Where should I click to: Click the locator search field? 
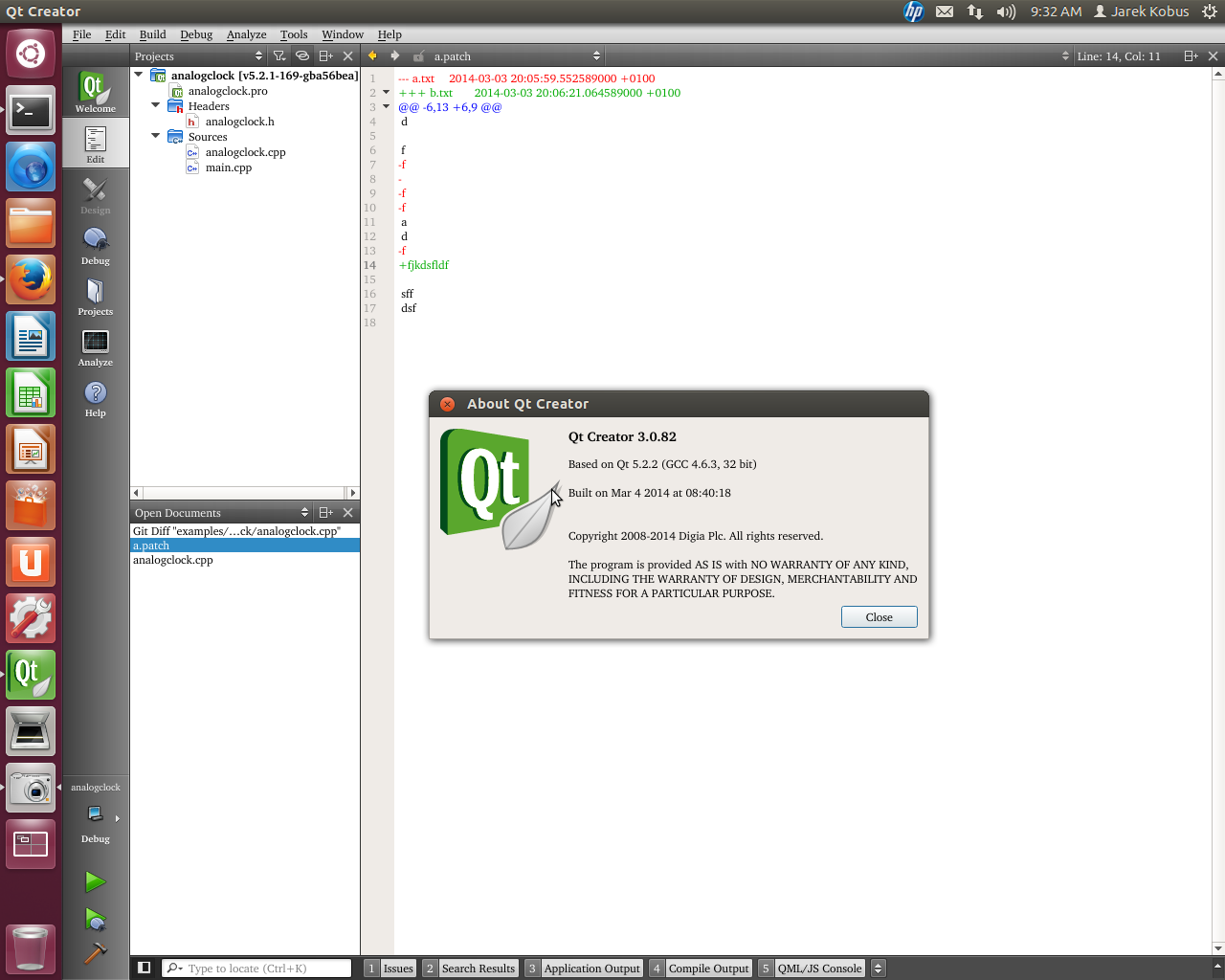point(256,968)
